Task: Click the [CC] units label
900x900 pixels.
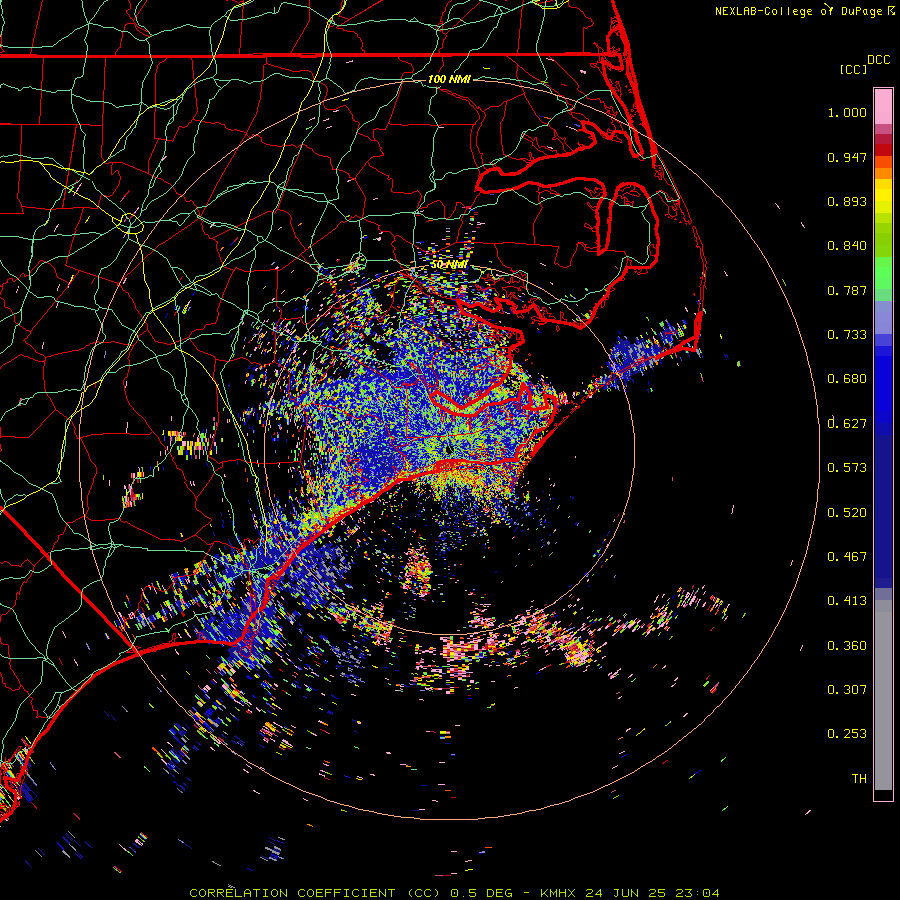Action: click(852, 69)
